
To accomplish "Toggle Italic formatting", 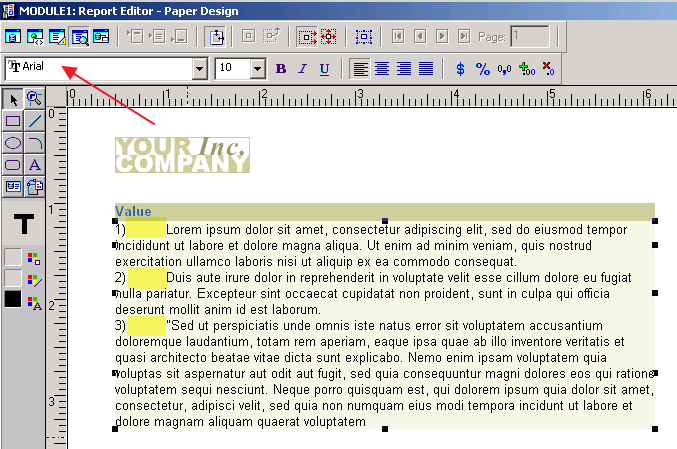I will pos(303,69).
